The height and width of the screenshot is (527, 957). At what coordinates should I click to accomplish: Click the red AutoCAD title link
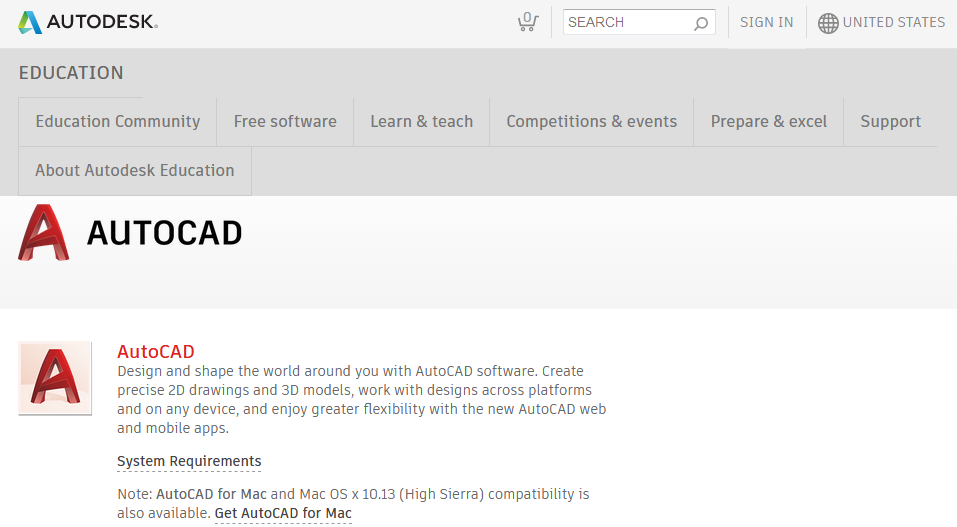click(156, 352)
